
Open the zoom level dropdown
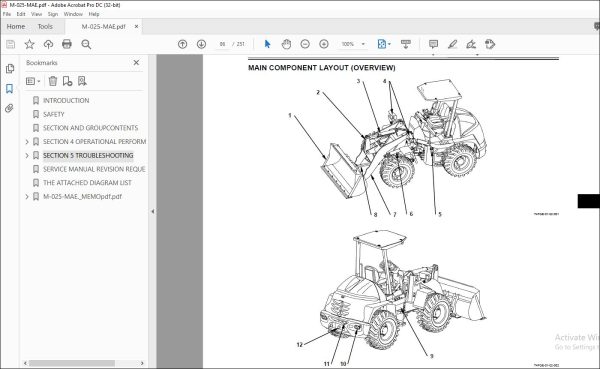click(363, 44)
